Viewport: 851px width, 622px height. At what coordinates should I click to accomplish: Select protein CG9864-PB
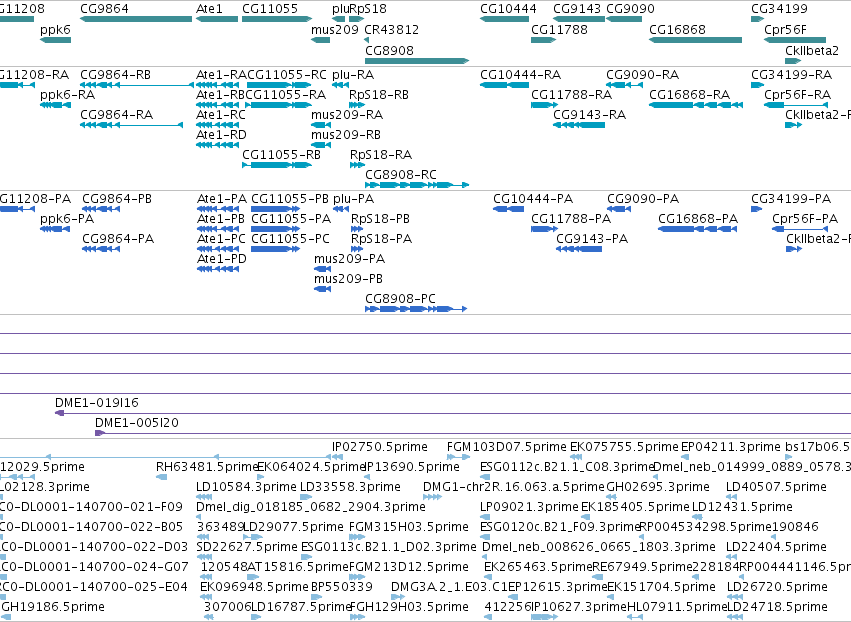101,209
